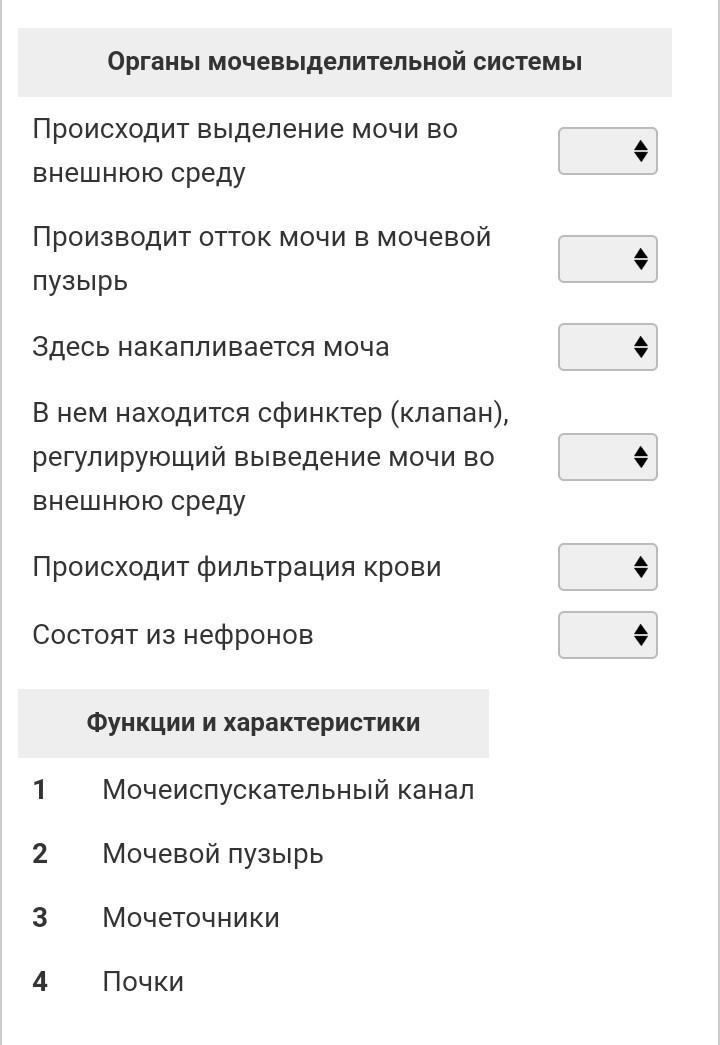The image size is (720, 1045).
Task: Click the text 'Здесь накапливается моча'
Action: (211, 347)
